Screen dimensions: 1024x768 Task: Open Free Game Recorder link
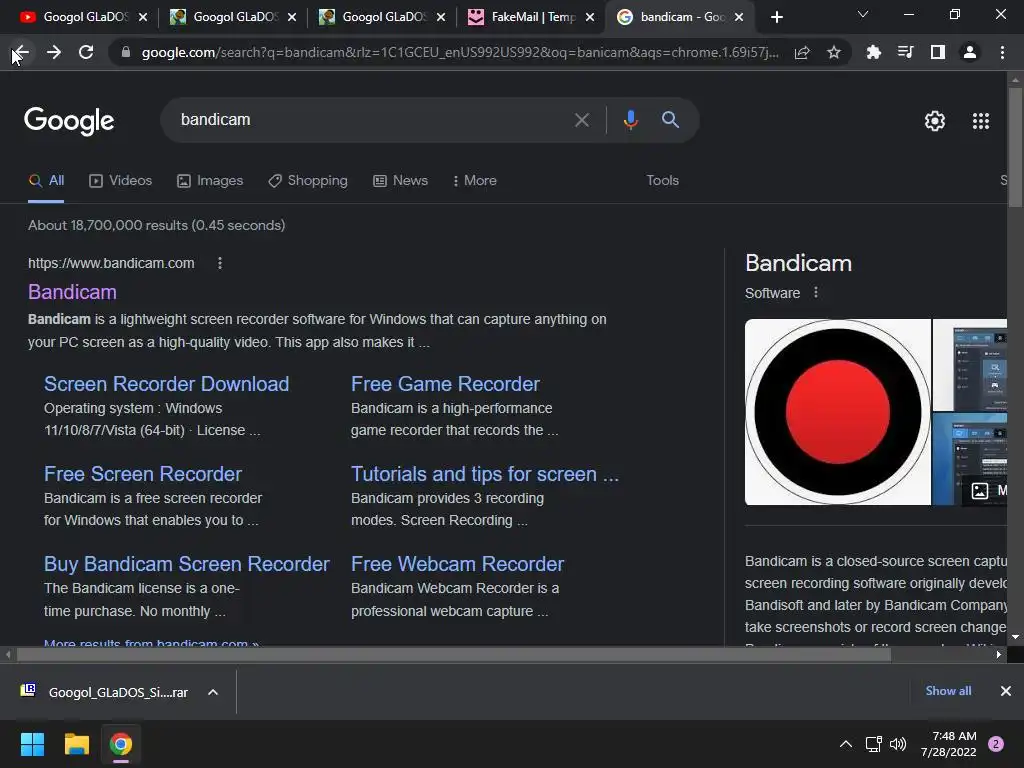coord(445,384)
